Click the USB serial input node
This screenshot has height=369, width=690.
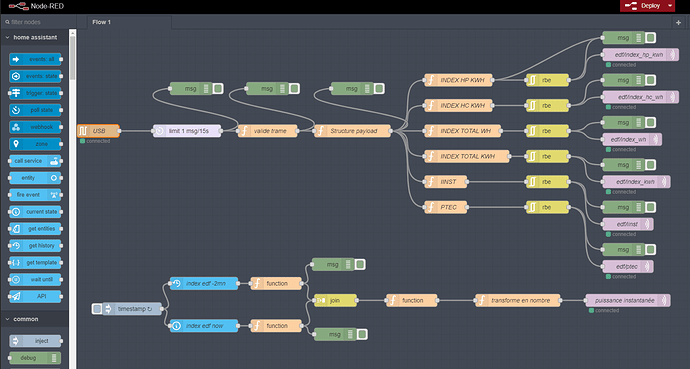98,131
